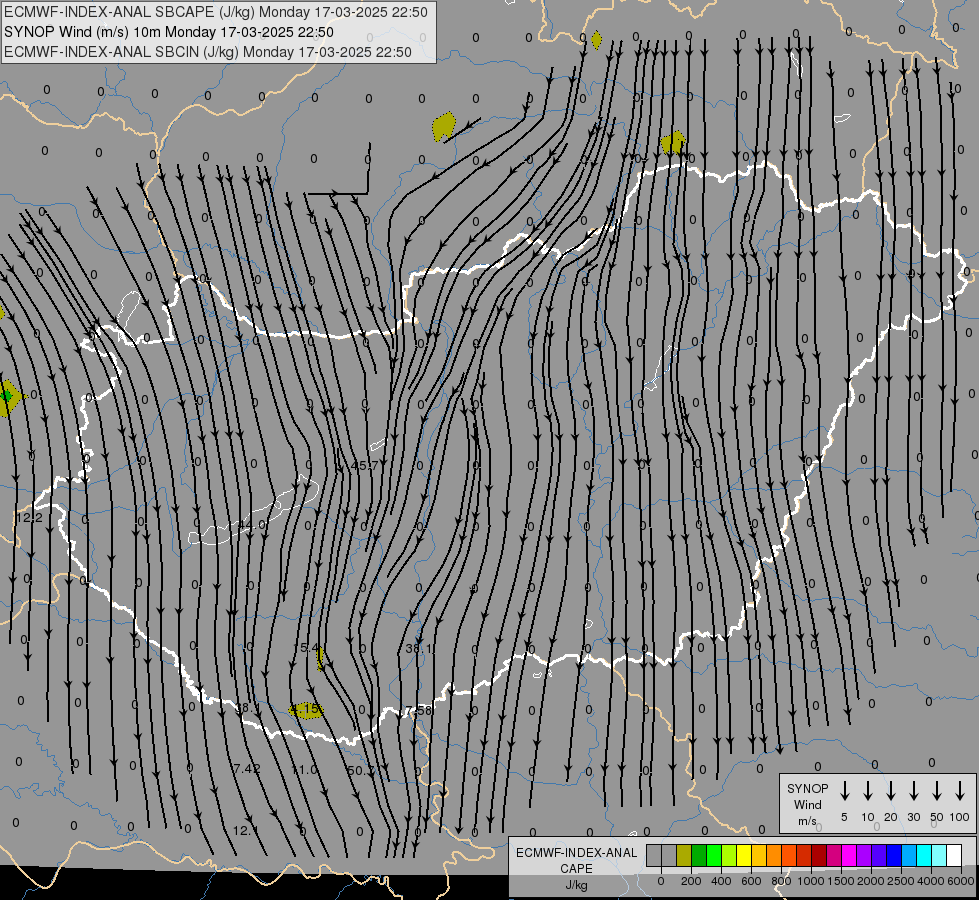This screenshot has height=900, width=979.
Task: Click the 1000 tick label in CAPE legend
Action: [810, 881]
